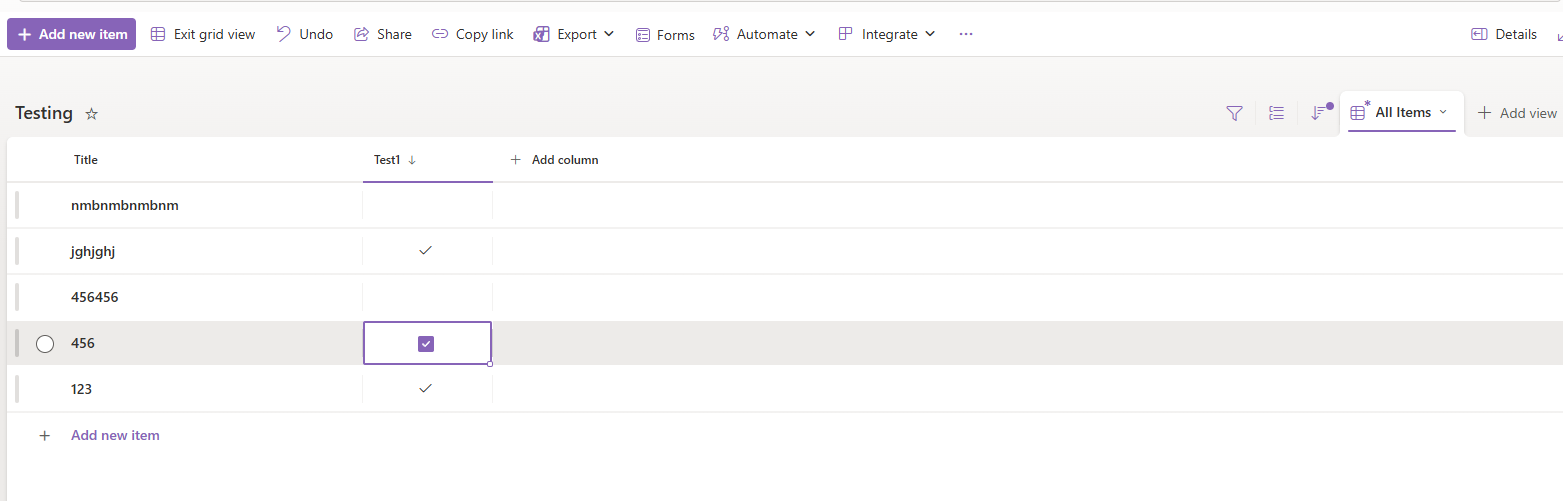Click the filter funnel icon
This screenshot has height=501, width=1563.
[1234, 113]
